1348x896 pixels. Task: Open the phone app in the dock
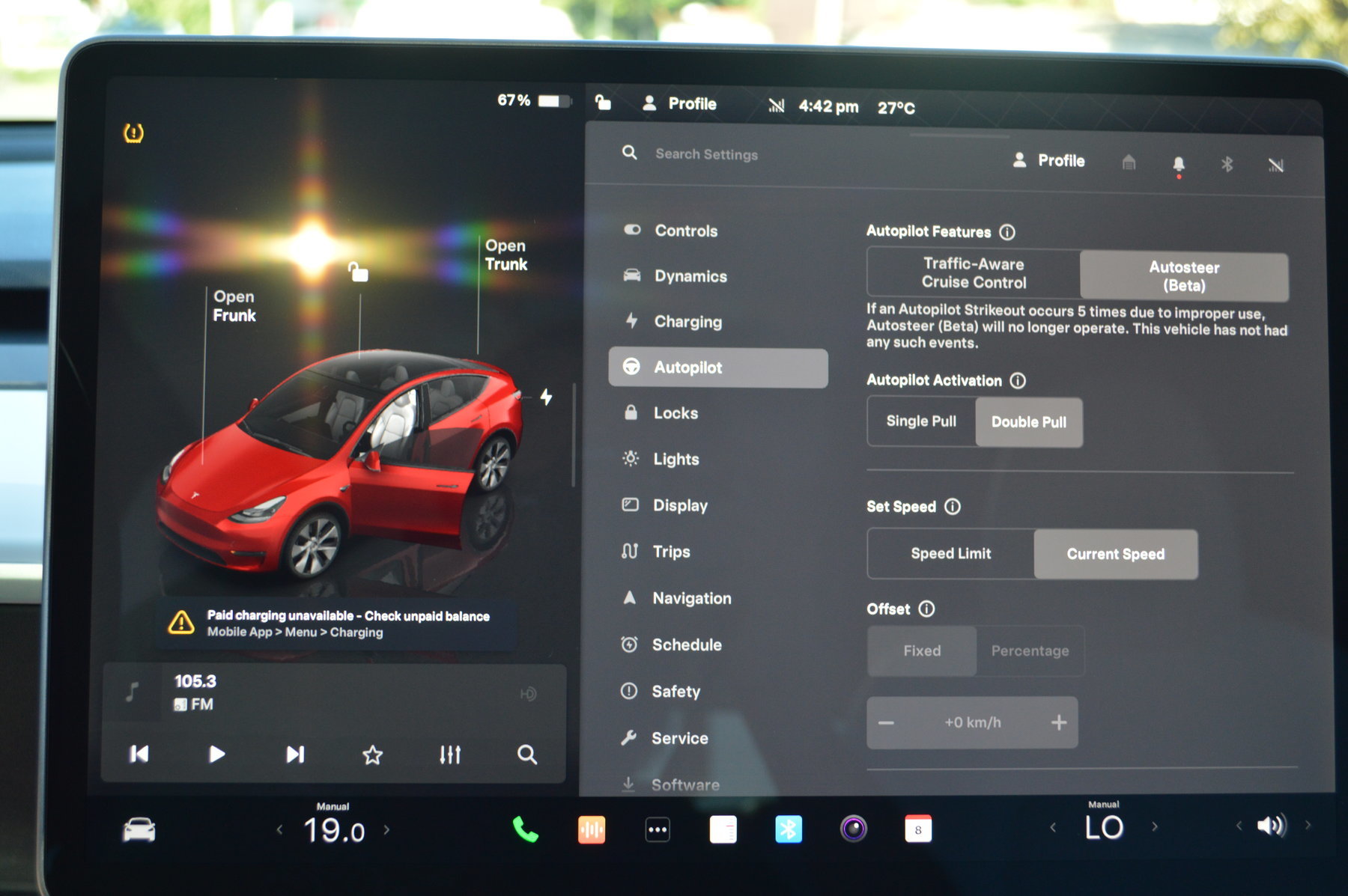click(525, 829)
